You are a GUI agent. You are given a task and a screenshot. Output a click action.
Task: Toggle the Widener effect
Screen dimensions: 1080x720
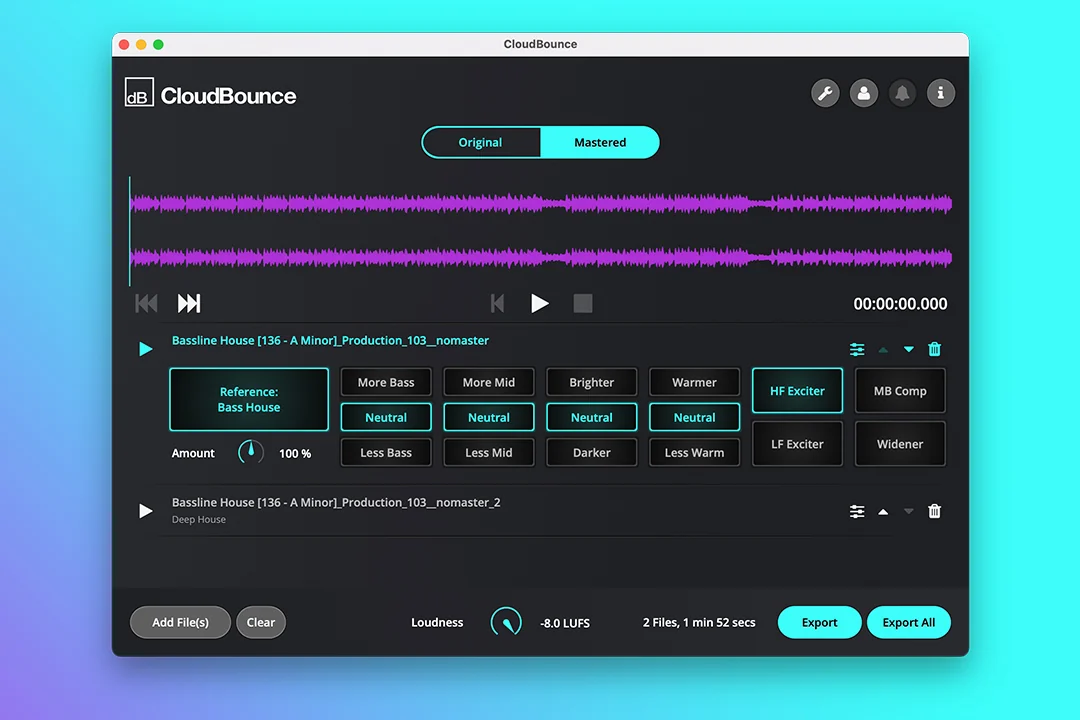click(900, 444)
